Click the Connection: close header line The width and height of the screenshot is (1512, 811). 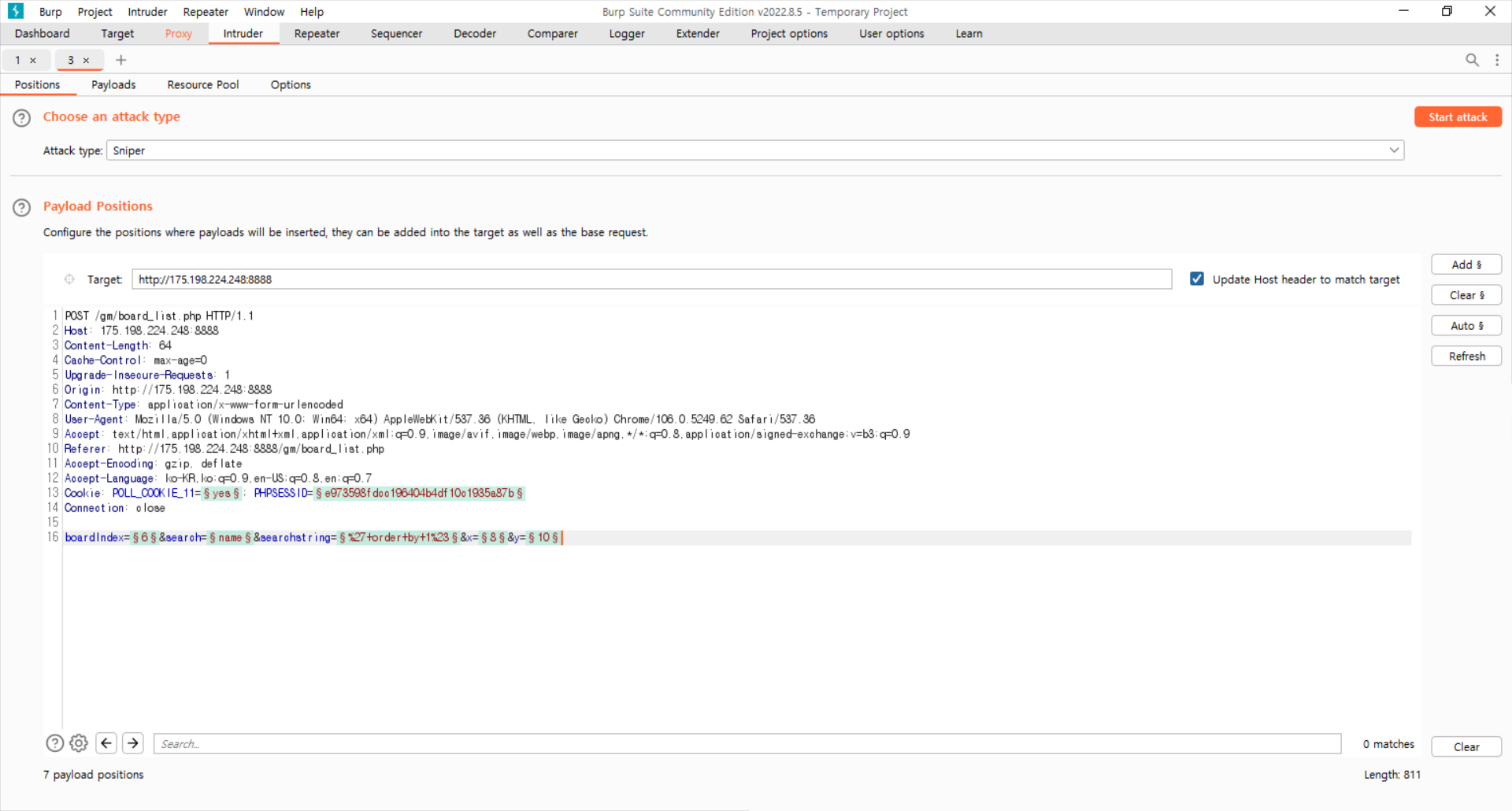coord(115,509)
